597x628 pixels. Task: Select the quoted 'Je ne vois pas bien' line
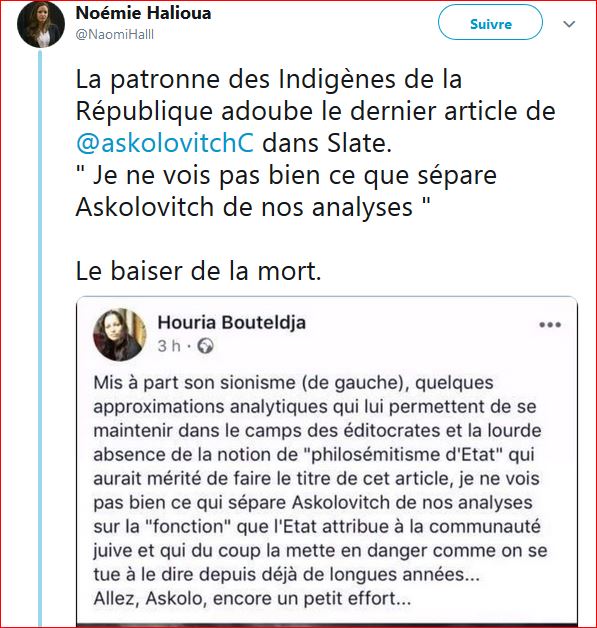coord(286,175)
